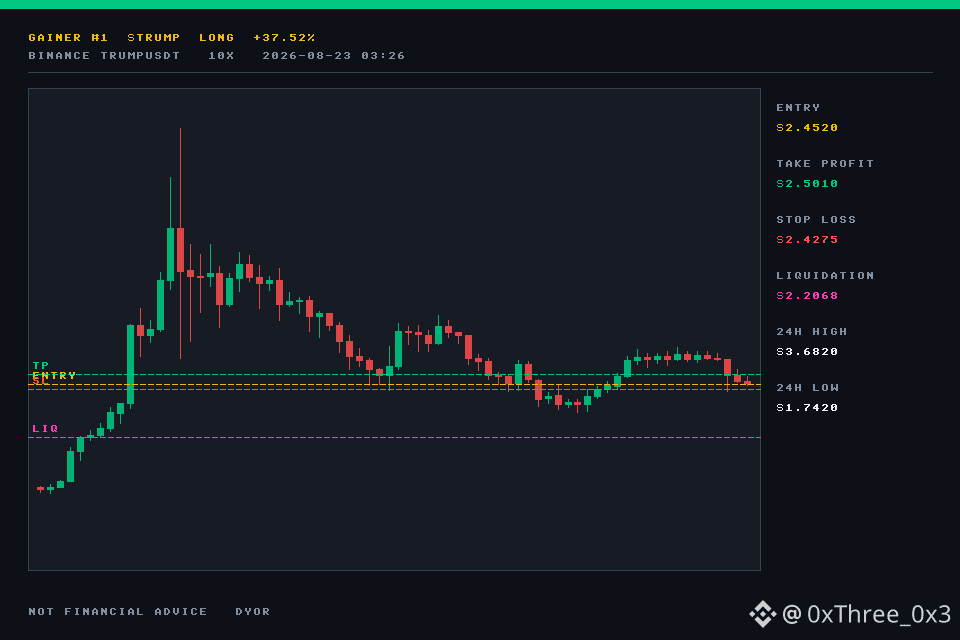Click the 24H LOW heading
The image size is (960, 640).
click(x=807, y=388)
